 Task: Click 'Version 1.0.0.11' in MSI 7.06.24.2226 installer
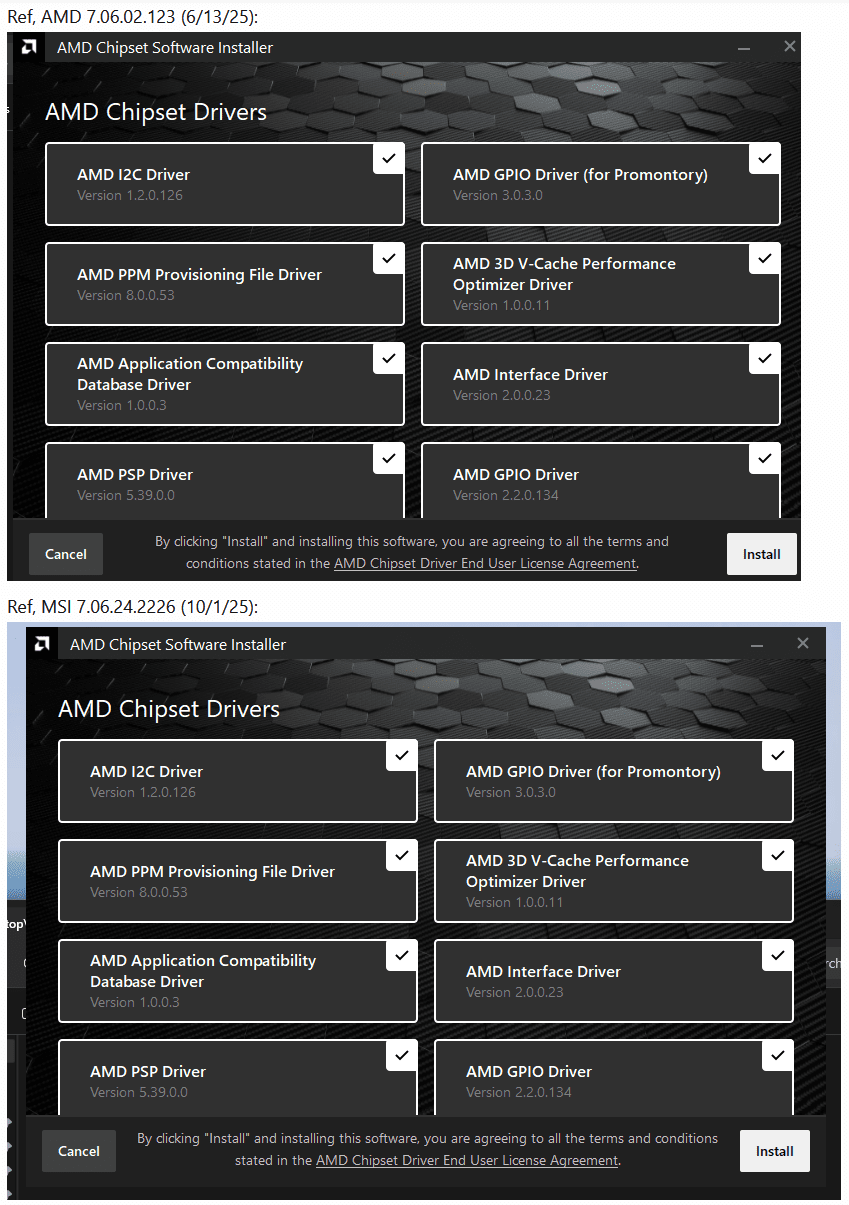[515, 902]
